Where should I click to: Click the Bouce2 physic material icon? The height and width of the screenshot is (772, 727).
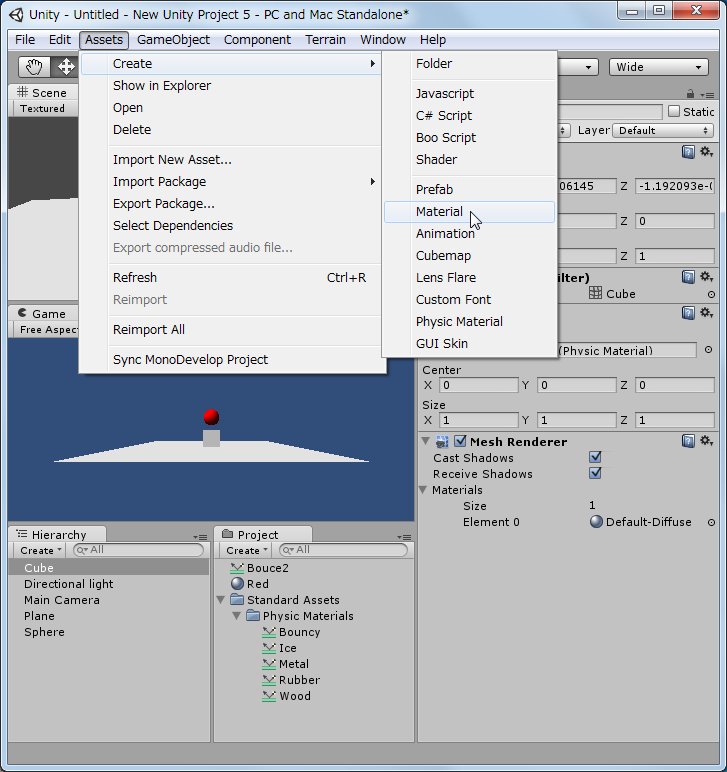point(237,568)
